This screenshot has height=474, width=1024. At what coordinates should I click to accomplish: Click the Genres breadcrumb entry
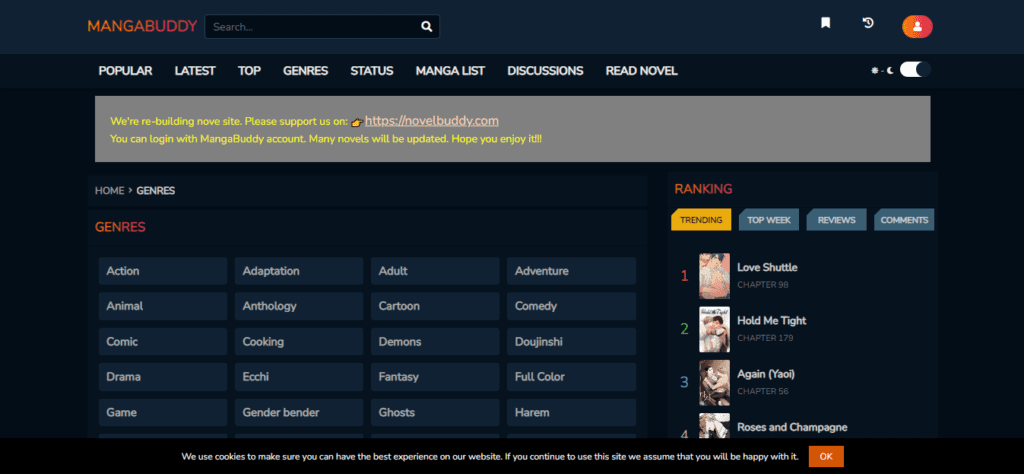(155, 191)
